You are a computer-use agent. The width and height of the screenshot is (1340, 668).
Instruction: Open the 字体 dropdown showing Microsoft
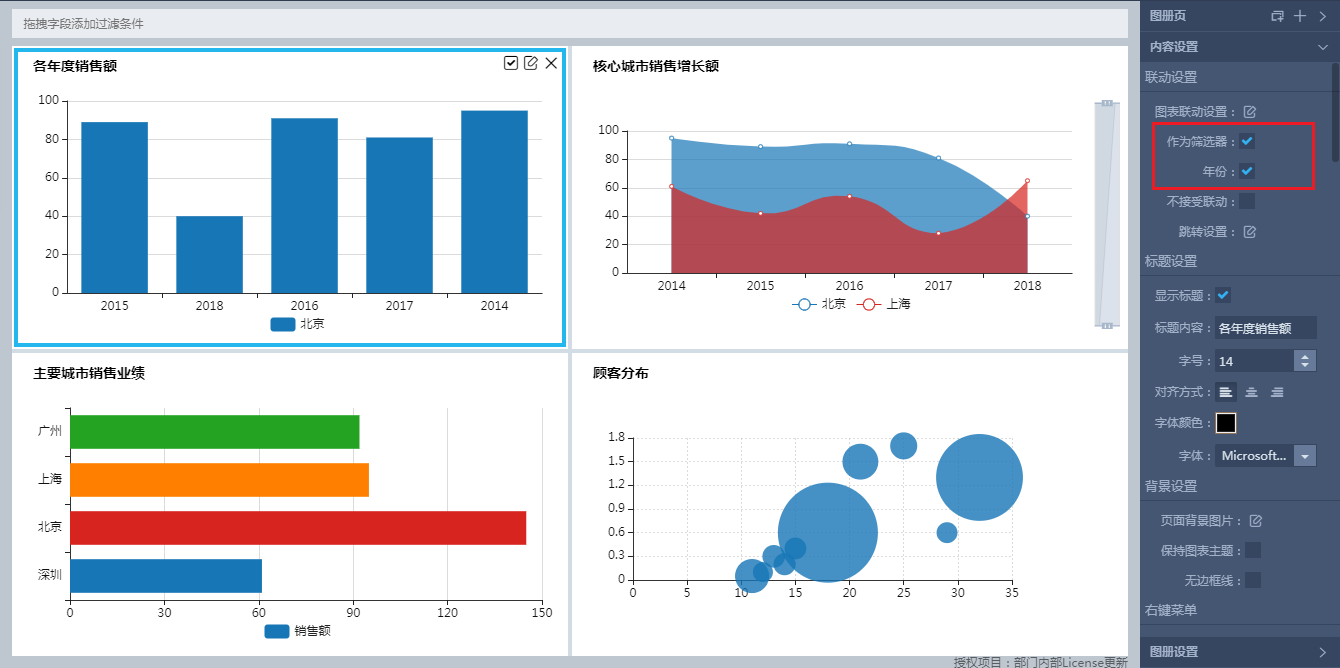click(x=1266, y=456)
